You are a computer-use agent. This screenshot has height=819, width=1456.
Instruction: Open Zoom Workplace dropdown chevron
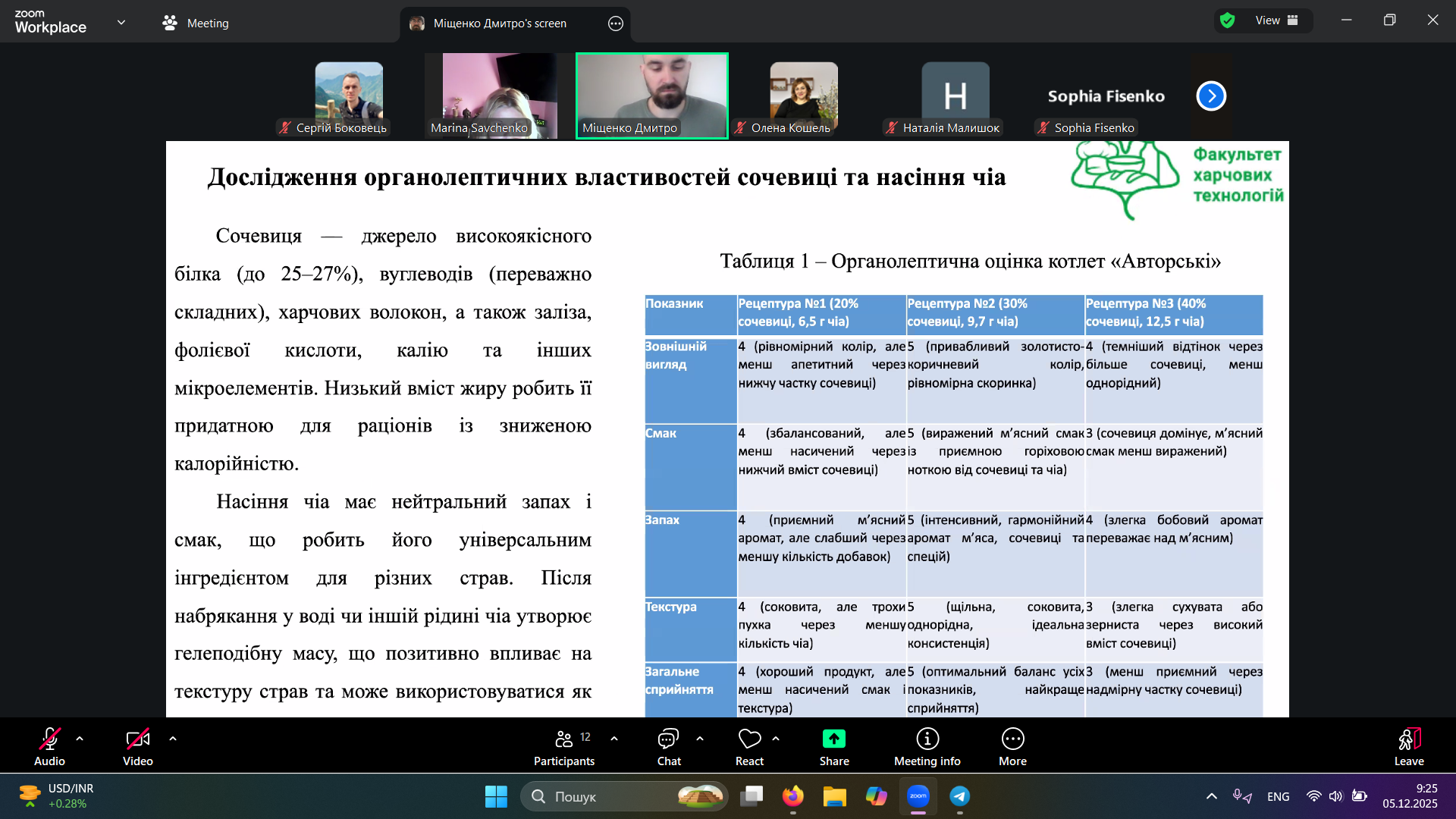121,23
